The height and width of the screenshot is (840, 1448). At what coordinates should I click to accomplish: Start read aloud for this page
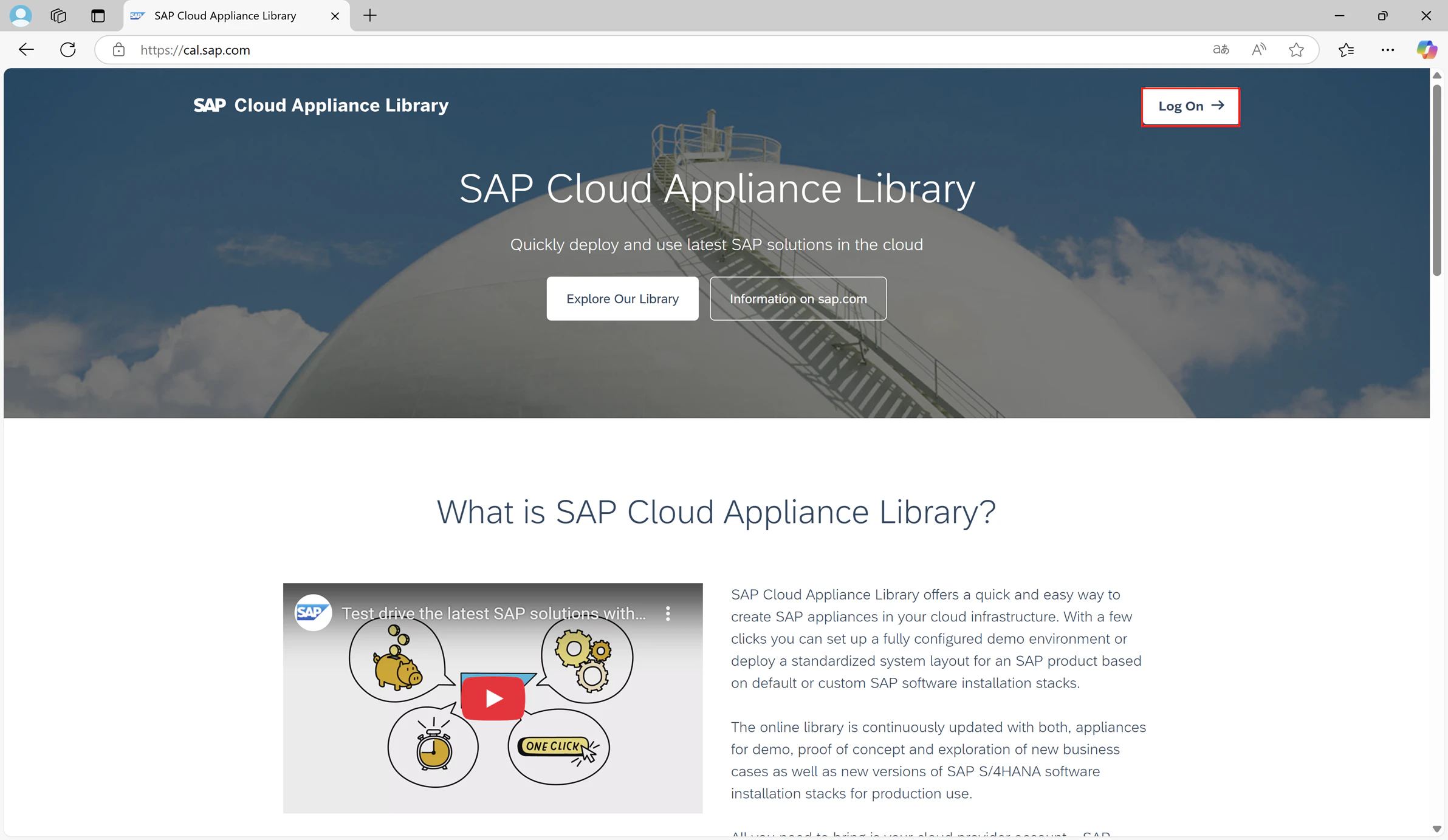pyautogui.click(x=1259, y=50)
